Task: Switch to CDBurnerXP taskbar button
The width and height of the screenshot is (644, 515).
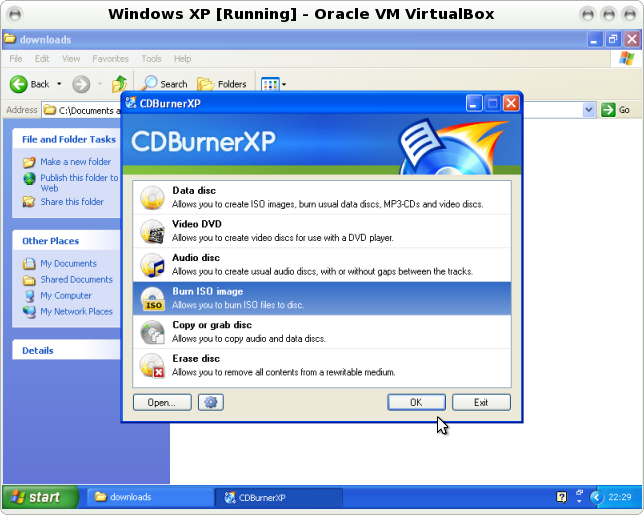Action: coord(278,497)
